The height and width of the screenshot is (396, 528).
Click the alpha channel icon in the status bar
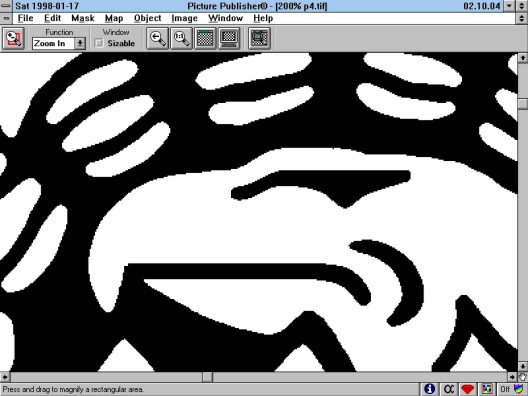pyautogui.click(x=449, y=389)
